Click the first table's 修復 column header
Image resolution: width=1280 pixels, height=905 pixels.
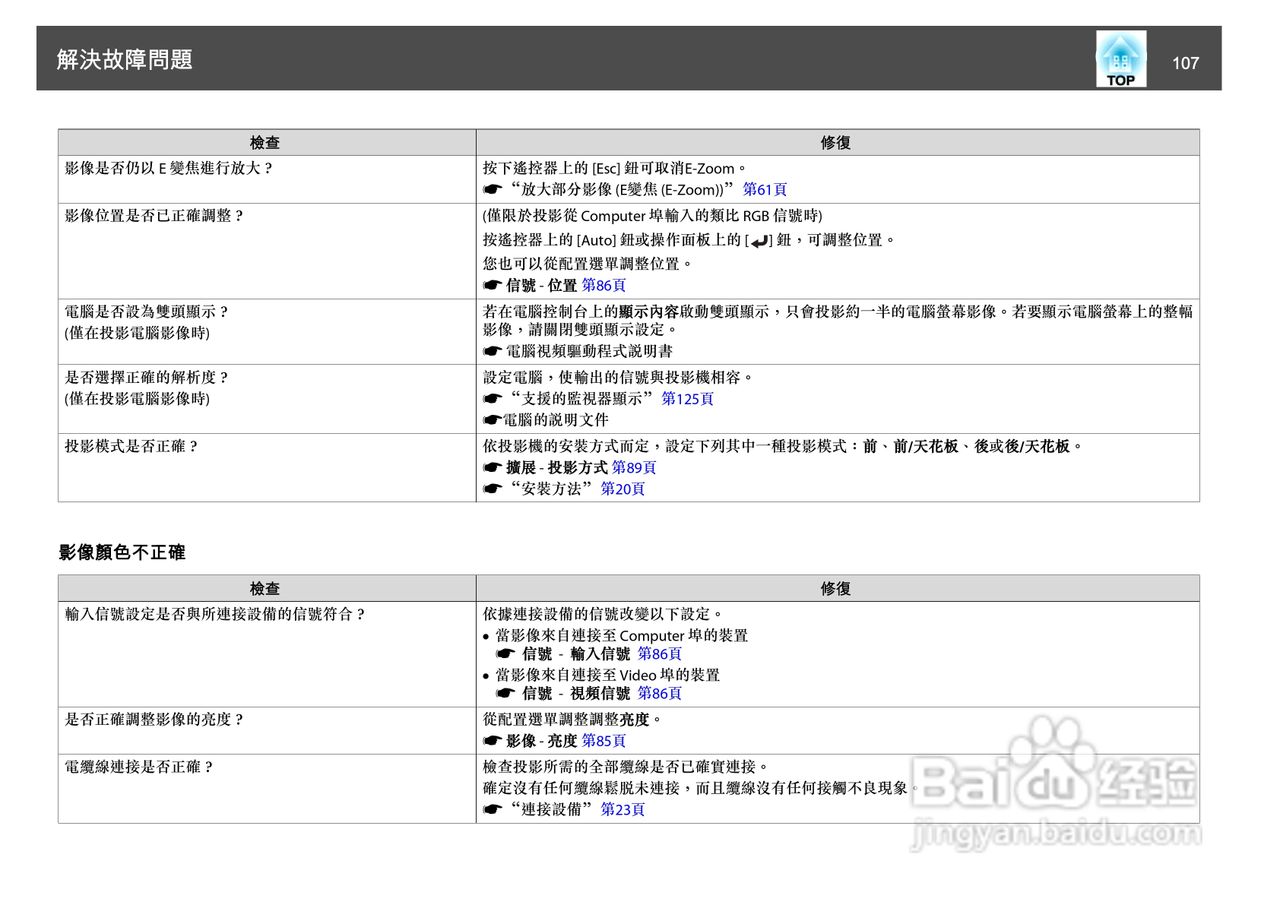pos(837,143)
